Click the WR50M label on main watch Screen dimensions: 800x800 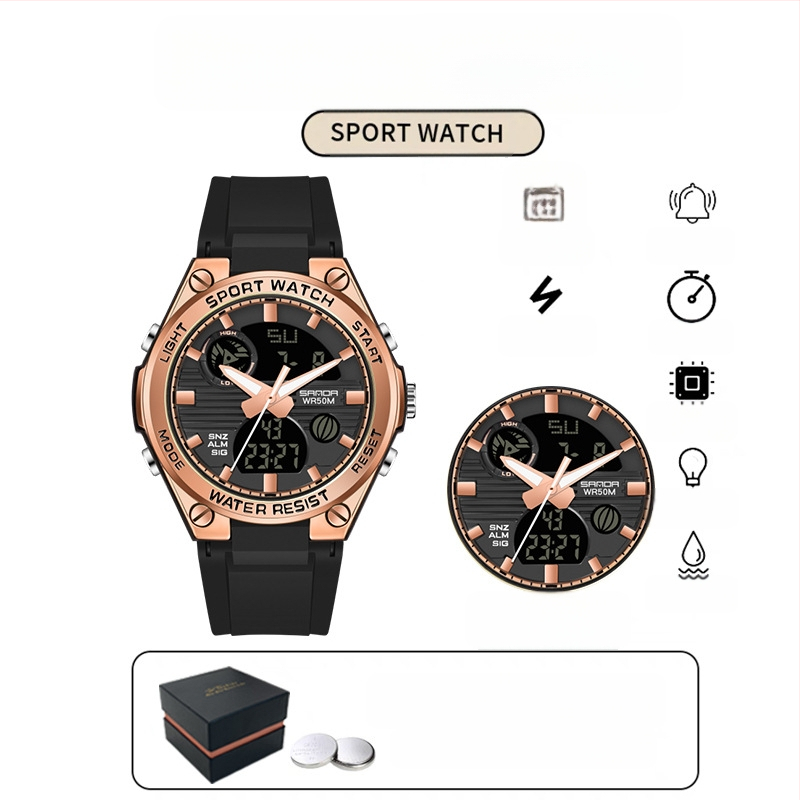coord(318,401)
